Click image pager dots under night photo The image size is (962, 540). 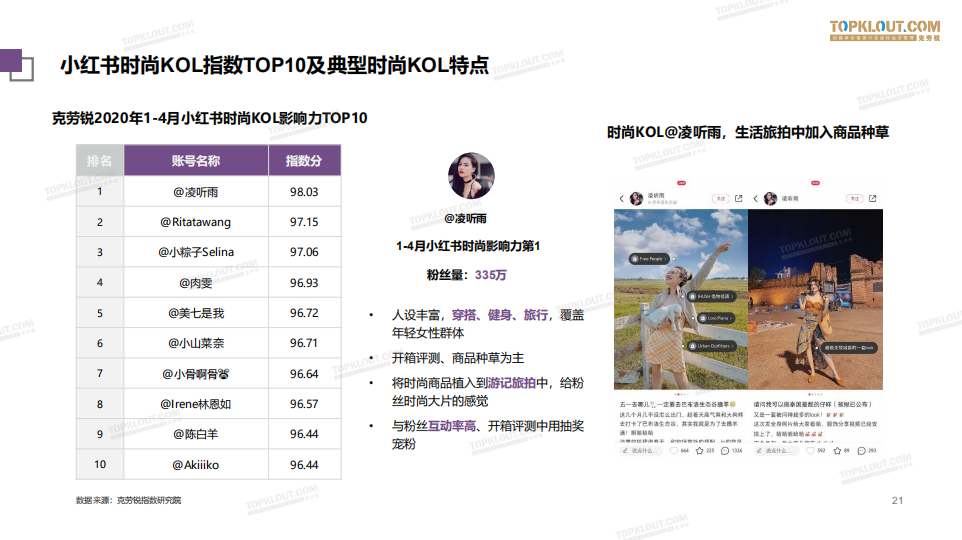pos(815,394)
